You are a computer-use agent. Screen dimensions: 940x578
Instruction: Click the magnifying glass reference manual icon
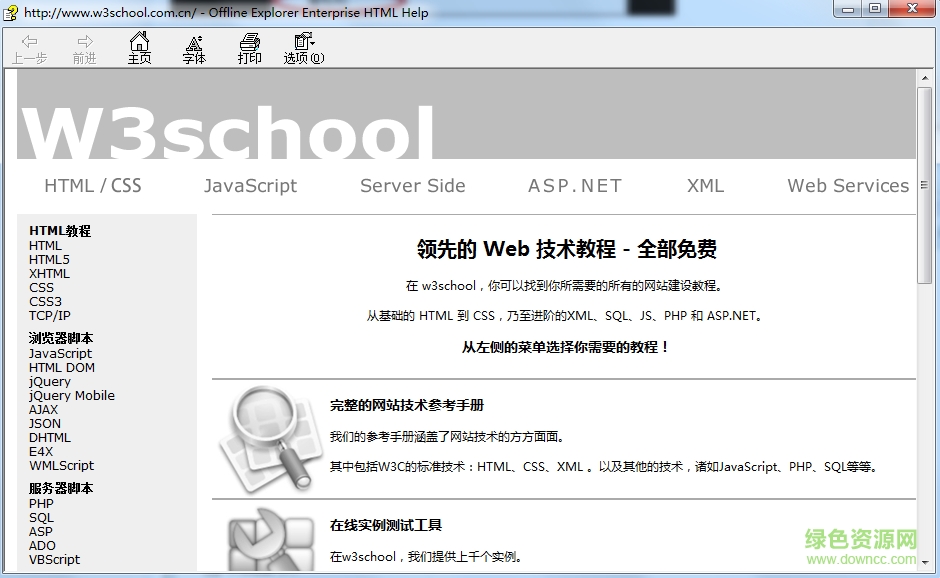tap(269, 438)
